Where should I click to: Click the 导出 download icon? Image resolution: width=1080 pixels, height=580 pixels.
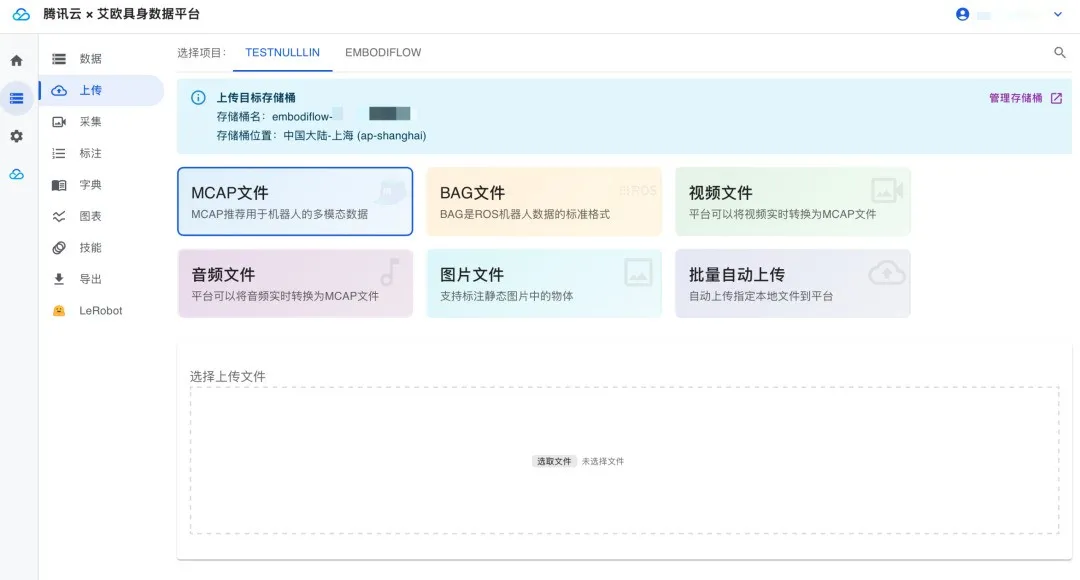pos(59,279)
